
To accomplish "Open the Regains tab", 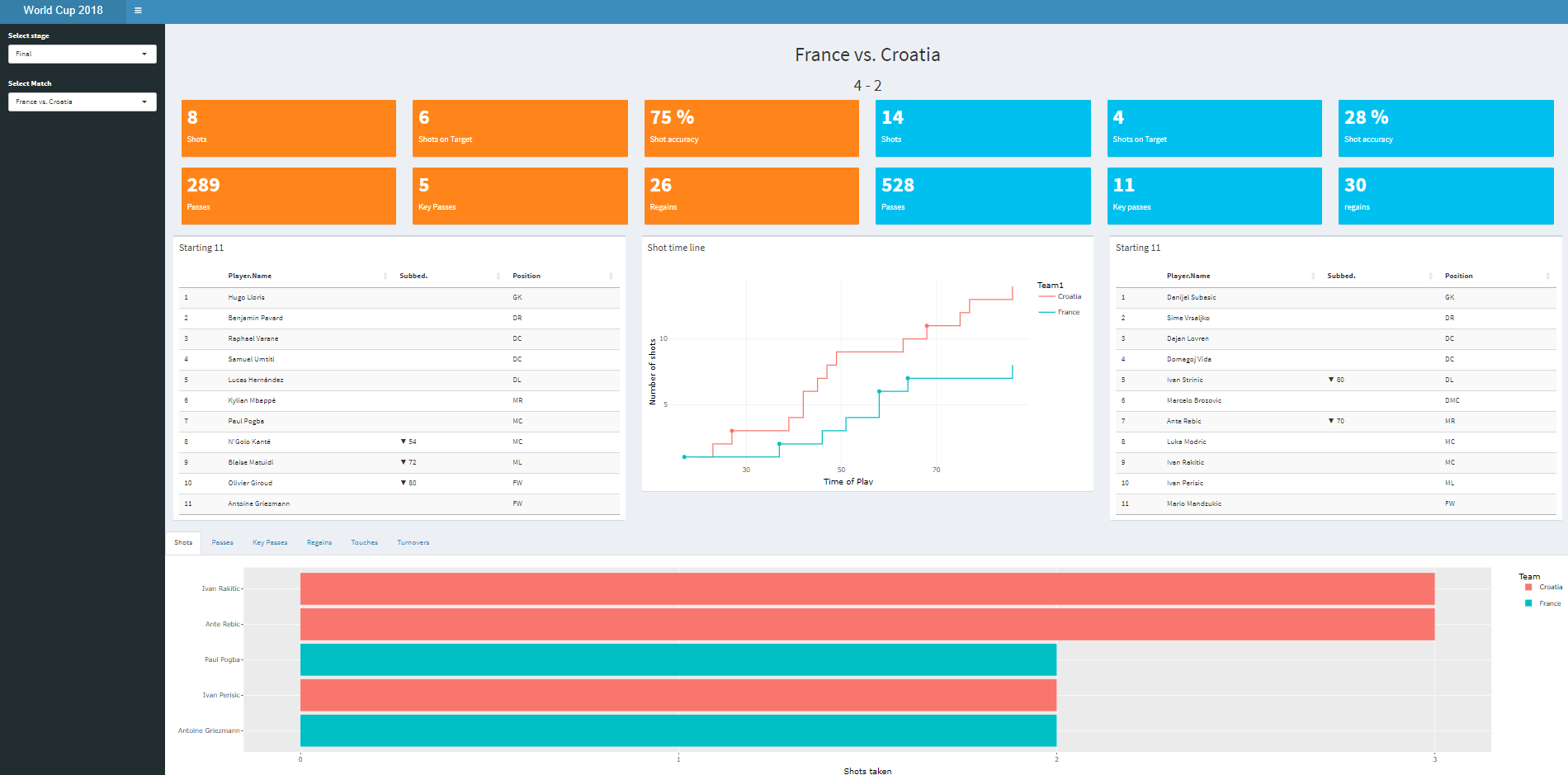I will coord(319,542).
